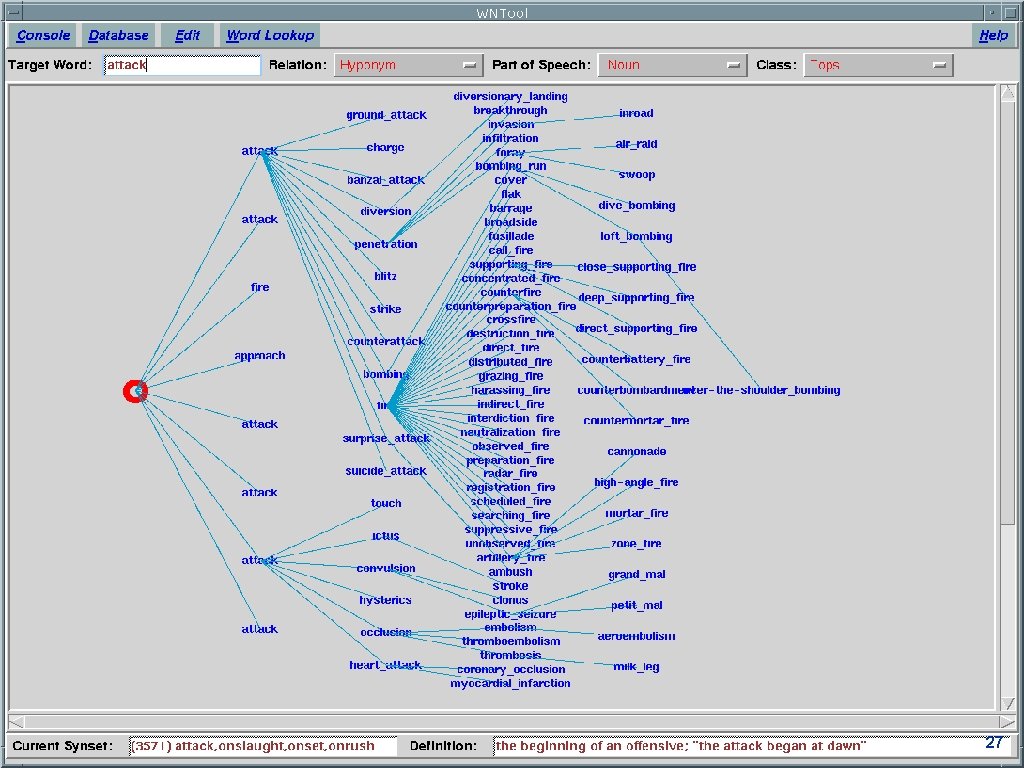Select the high-angle_fire node
The width and height of the screenshot is (1024, 768).
point(637,483)
